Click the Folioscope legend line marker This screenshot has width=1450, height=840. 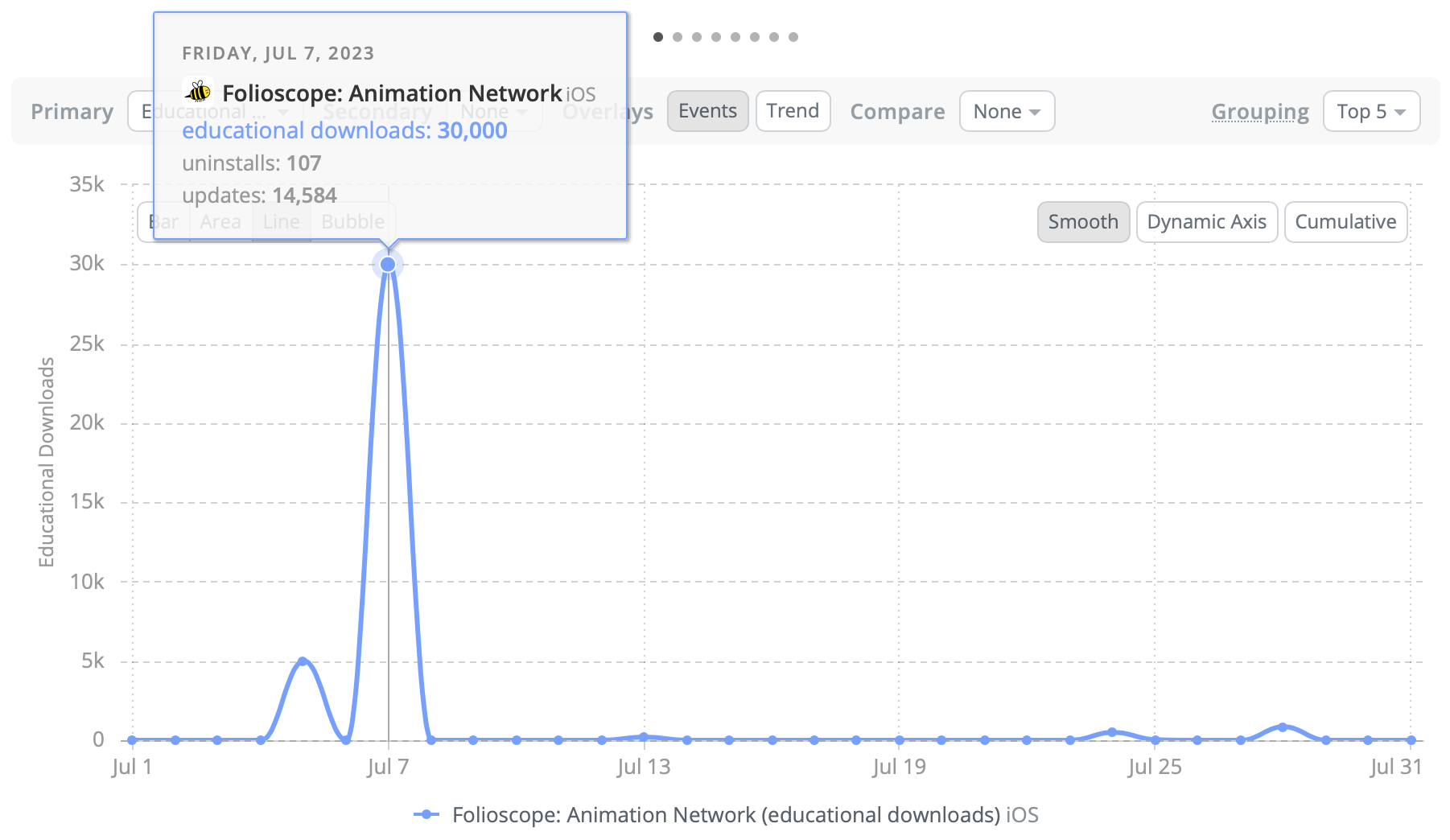[426, 815]
